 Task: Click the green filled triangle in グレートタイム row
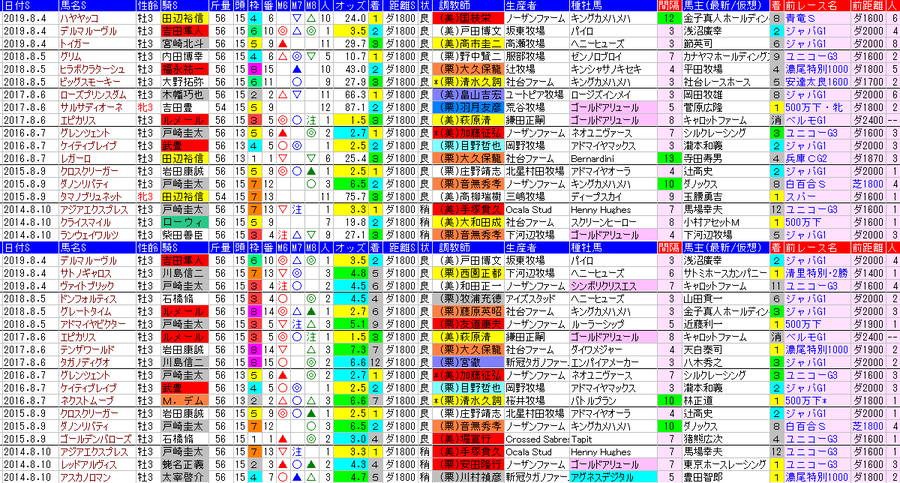coord(311,312)
